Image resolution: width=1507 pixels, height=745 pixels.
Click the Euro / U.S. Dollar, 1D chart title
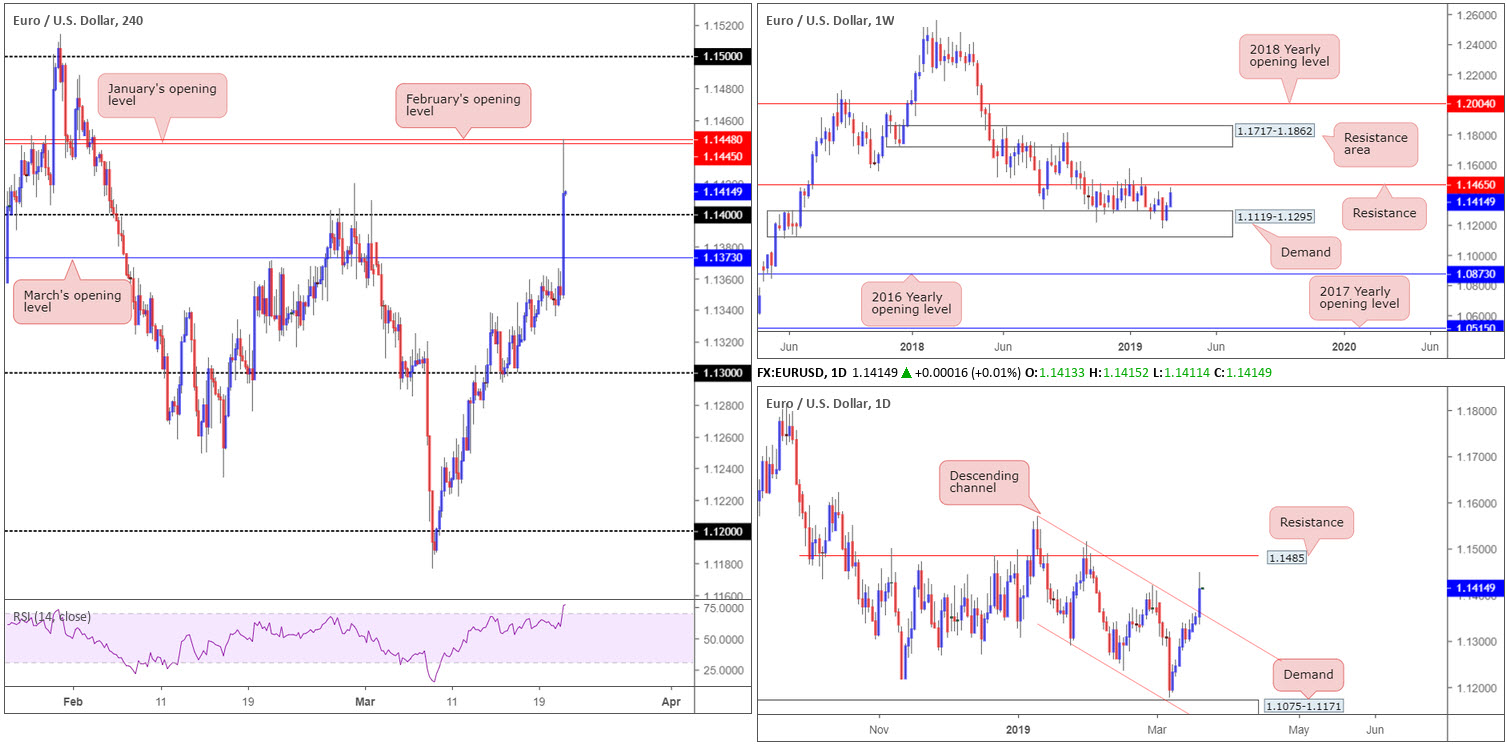[829, 403]
